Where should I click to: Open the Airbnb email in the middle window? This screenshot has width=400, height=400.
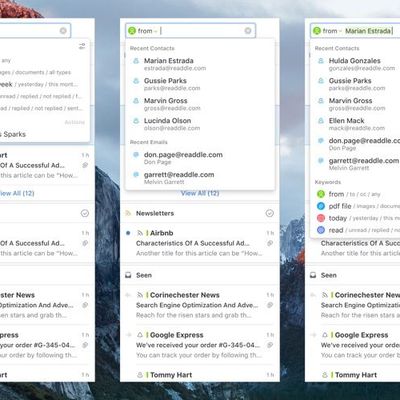(x=200, y=243)
